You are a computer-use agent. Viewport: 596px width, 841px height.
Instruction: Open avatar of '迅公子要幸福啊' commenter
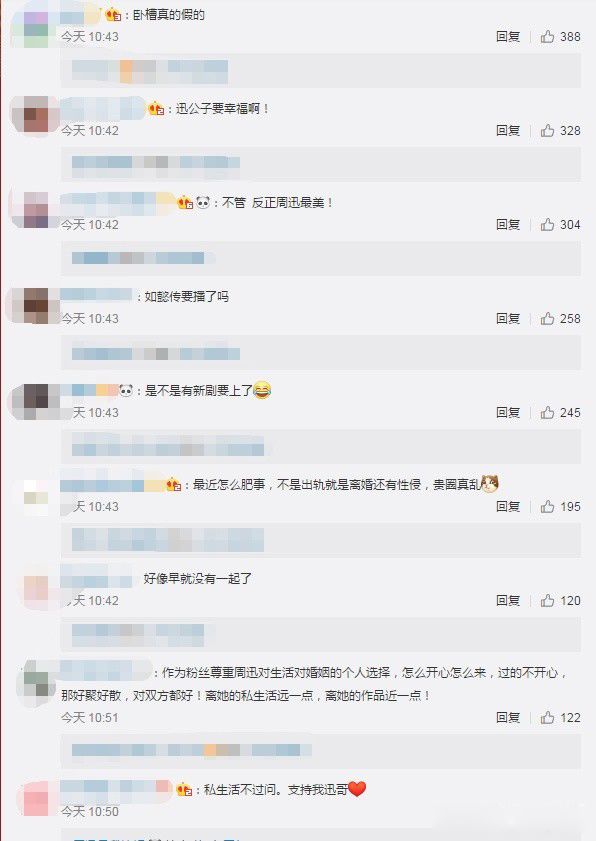(36, 114)
